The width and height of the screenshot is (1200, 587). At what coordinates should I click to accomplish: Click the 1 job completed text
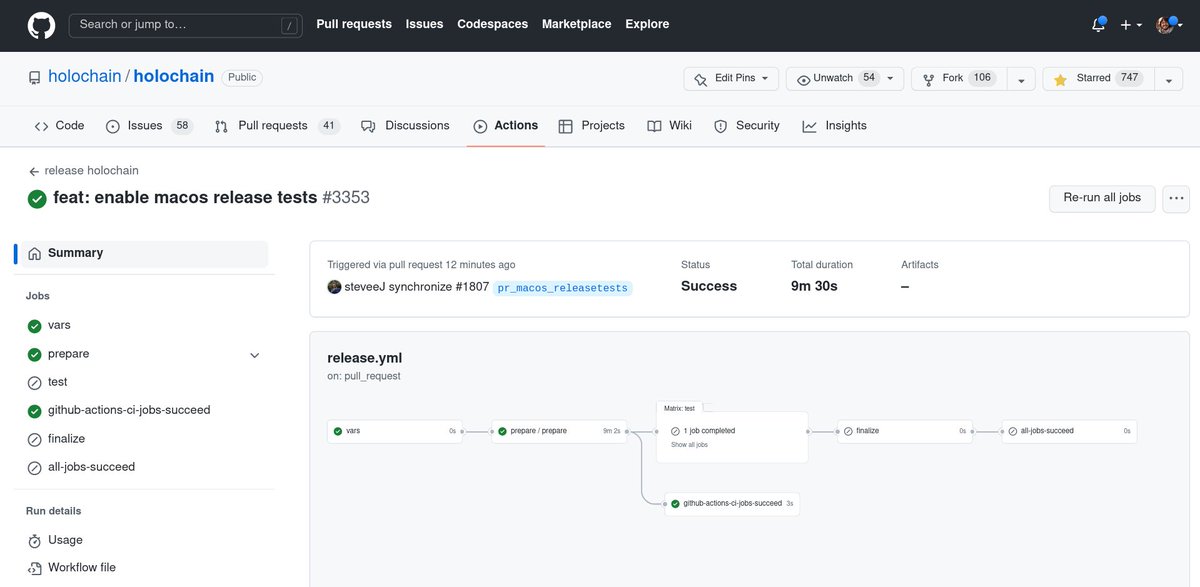click(709, 431)
